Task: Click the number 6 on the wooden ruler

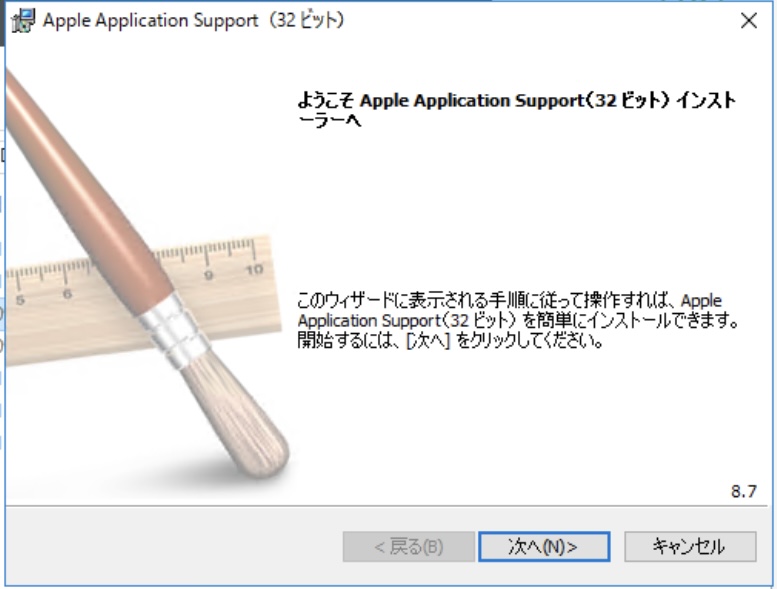Action: [x=67, y=294]
